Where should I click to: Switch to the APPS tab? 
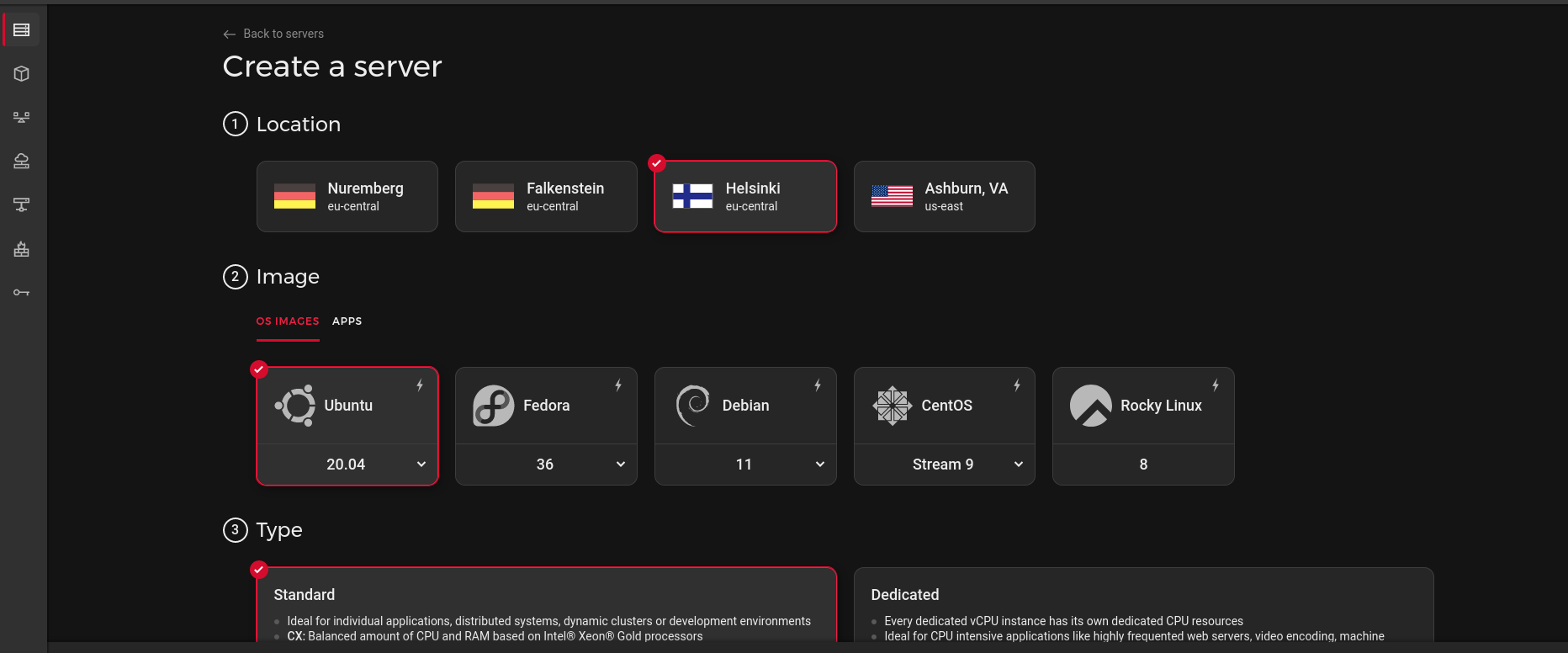(347, 321)
